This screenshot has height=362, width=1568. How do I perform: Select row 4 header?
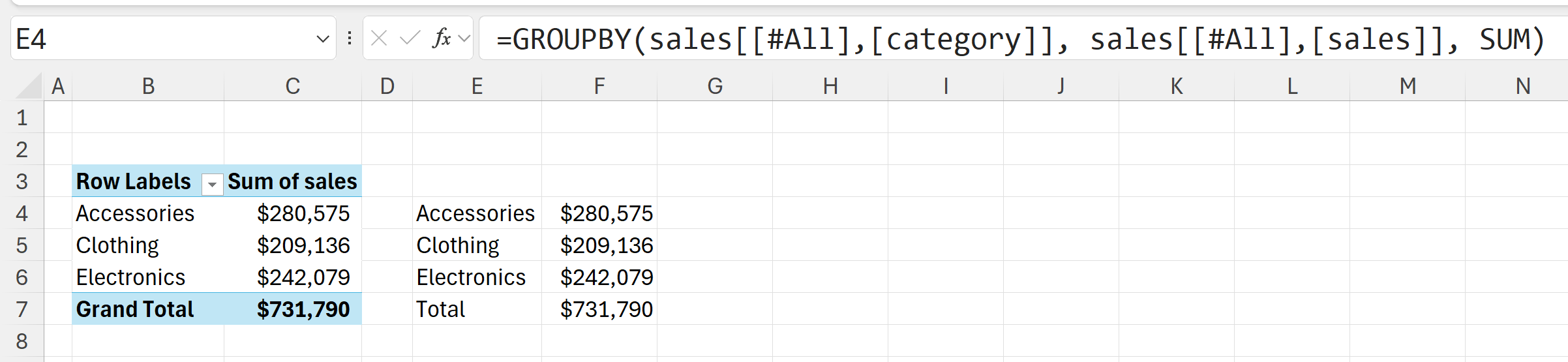22,213
